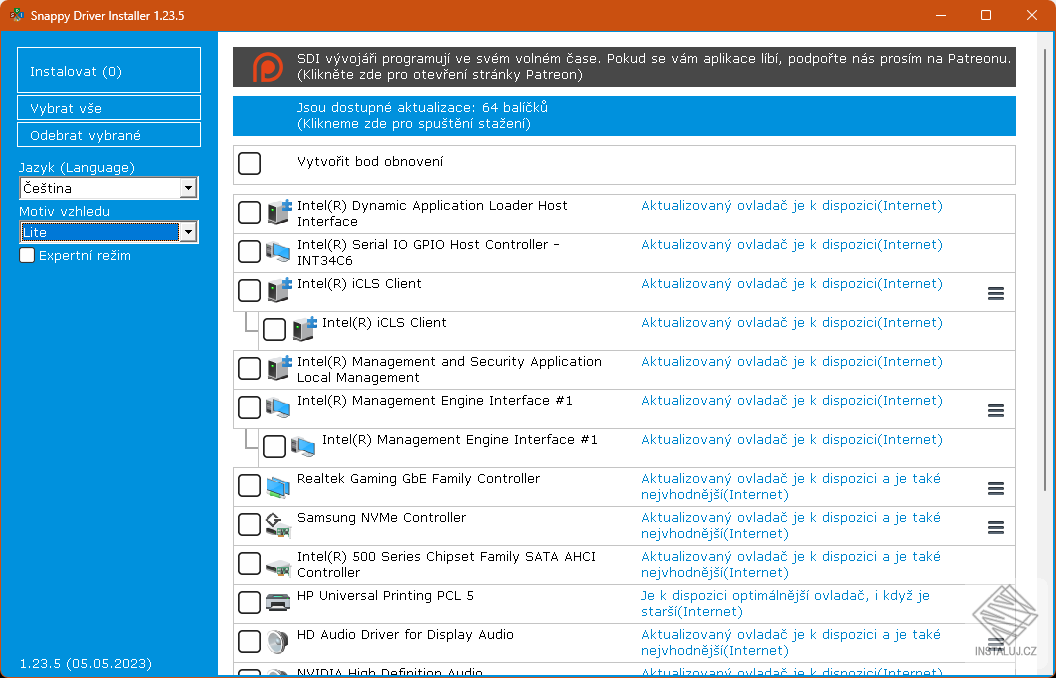Click the Patreon logo icon

pyautogui.click(x=267, y=67)
